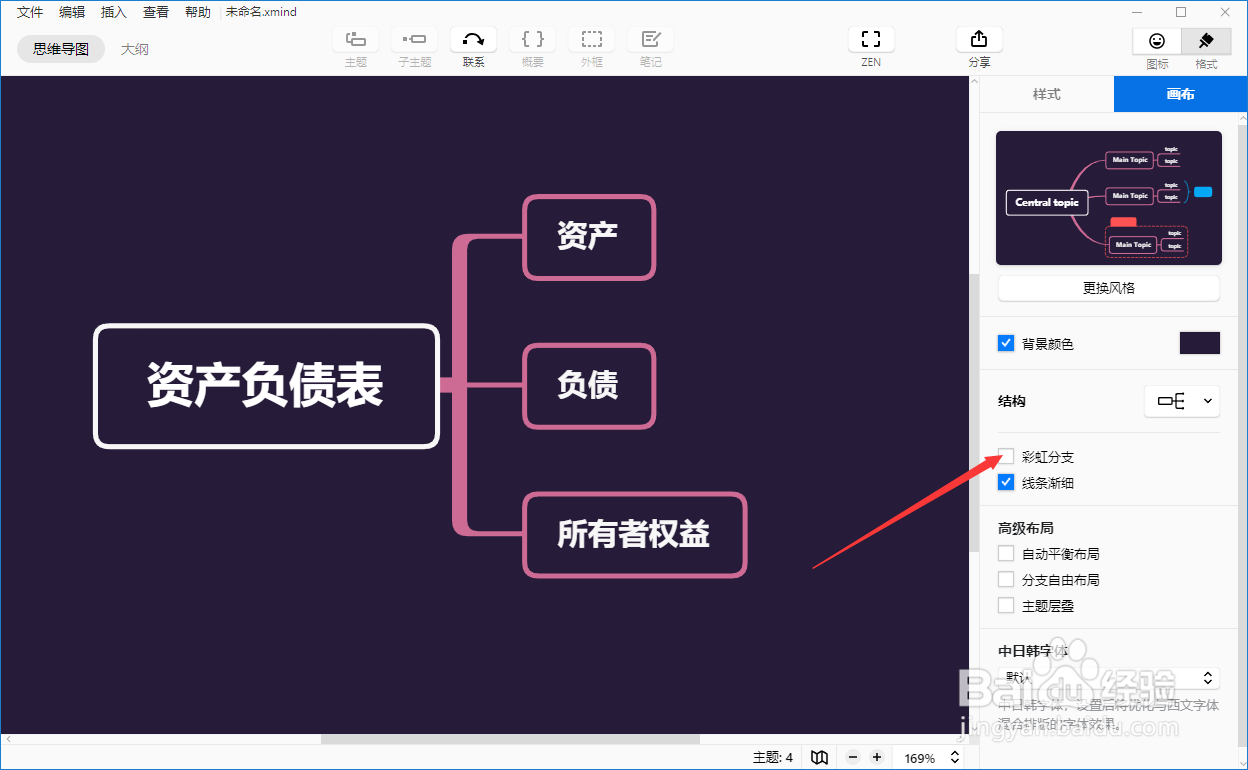Open the 结构 structure dropdown
1248x770 pixels.
[1182, 400]
